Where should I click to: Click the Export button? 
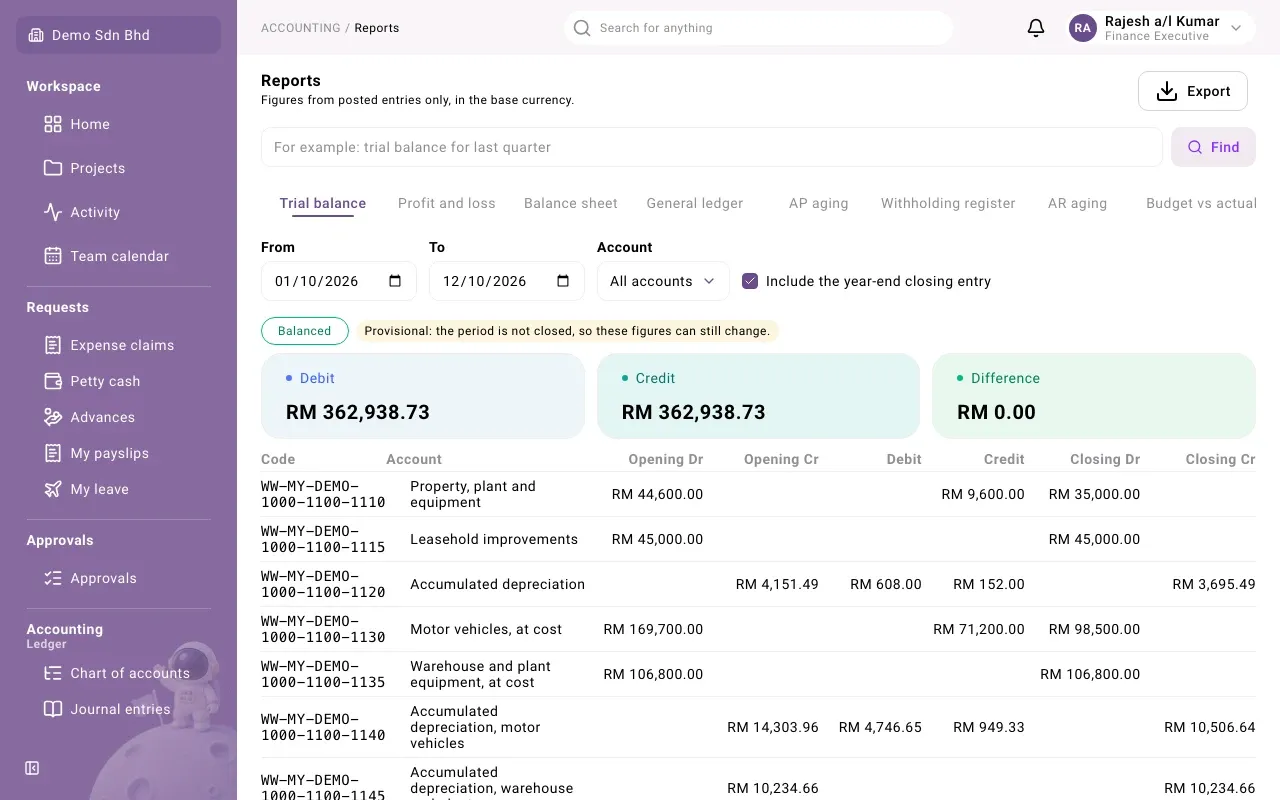coord(1193,91)
